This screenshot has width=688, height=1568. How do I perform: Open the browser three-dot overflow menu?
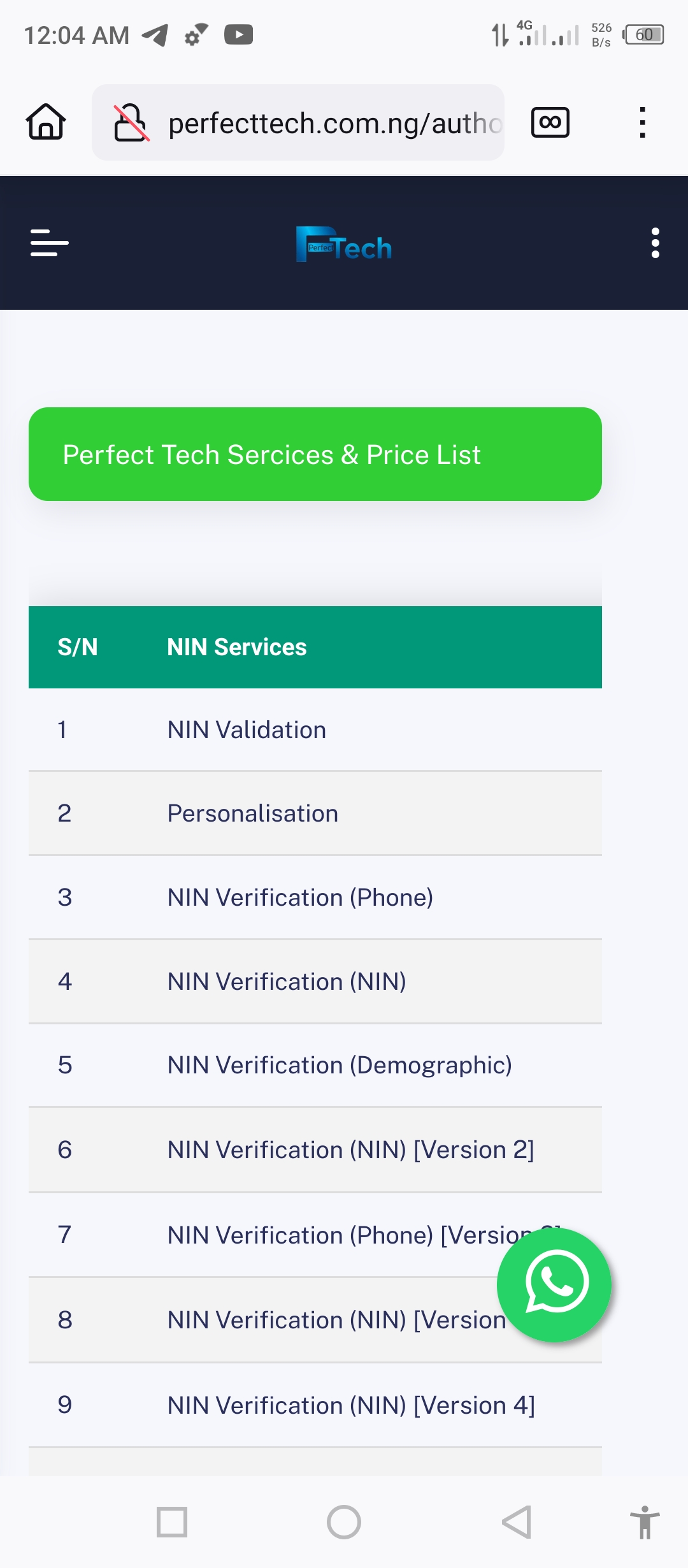click(x=642, y=122)
